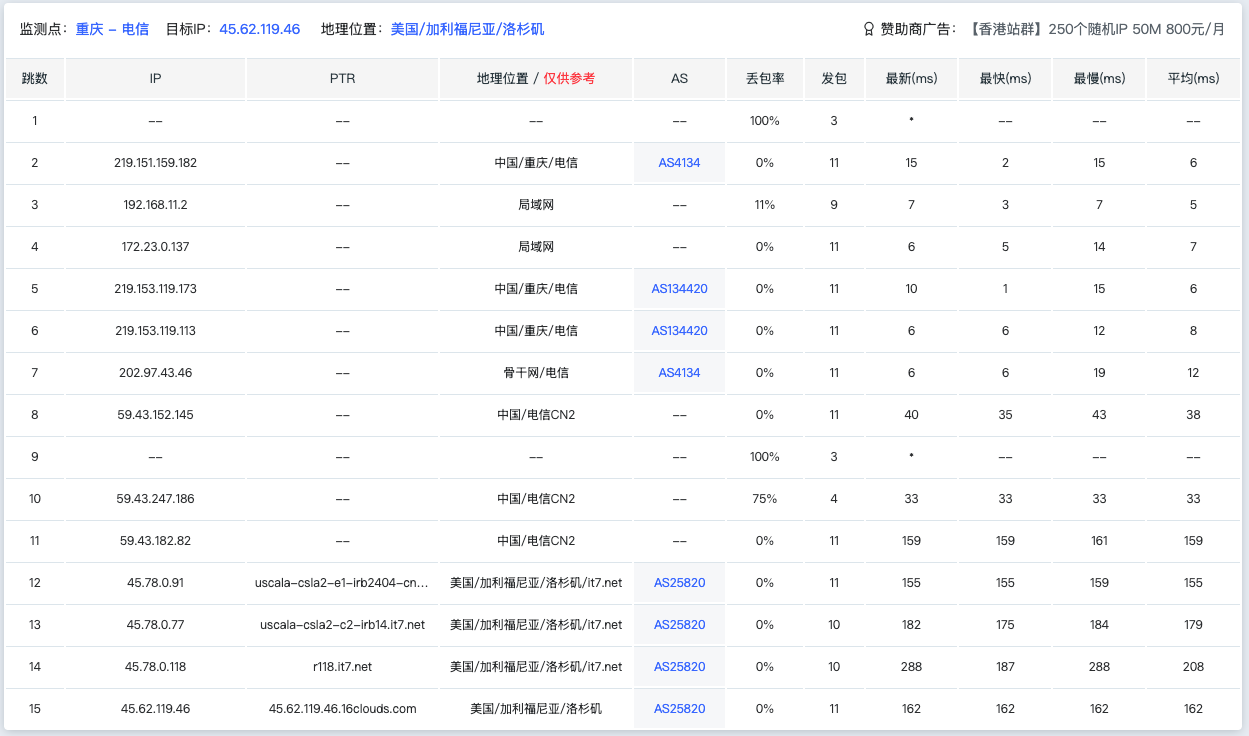Open AS25820 link in hop 15 row
Screen dimensions: 1249x736
(x=679, y=708)
